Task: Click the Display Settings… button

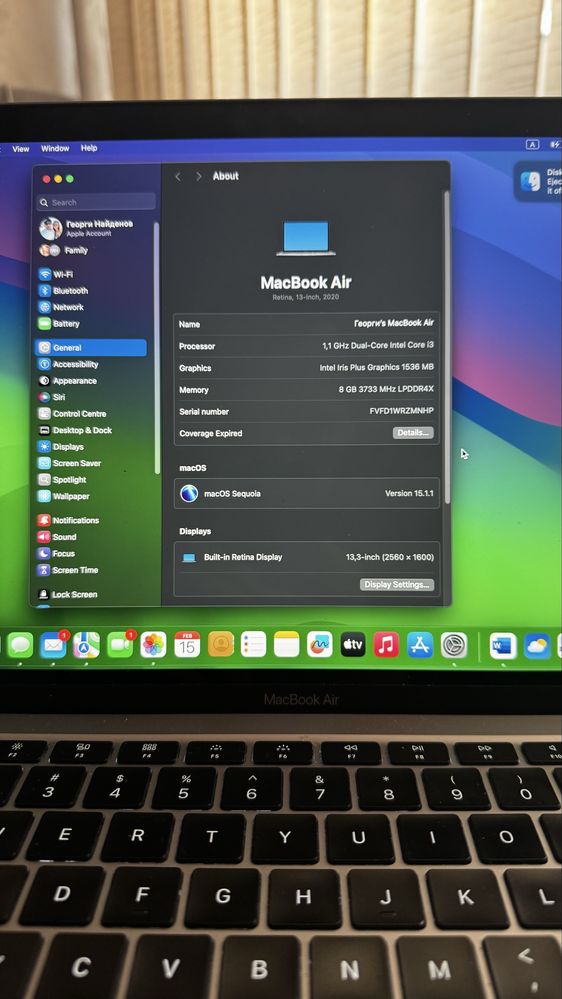Action: tap(397, 584)
